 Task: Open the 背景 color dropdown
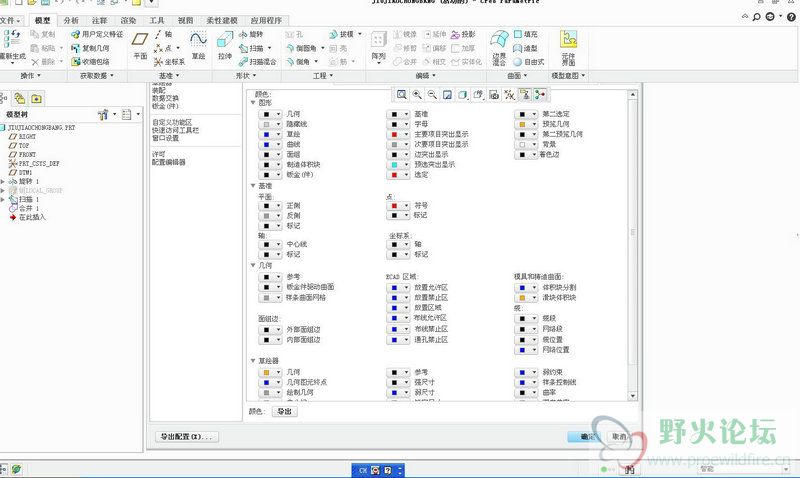click(526, 144)
